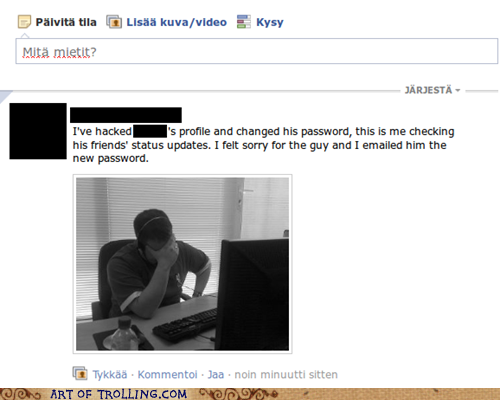Screen dimensions: 500x400
Task: Click Kommentoi to comment on post
Action: (x=168, y=375)
